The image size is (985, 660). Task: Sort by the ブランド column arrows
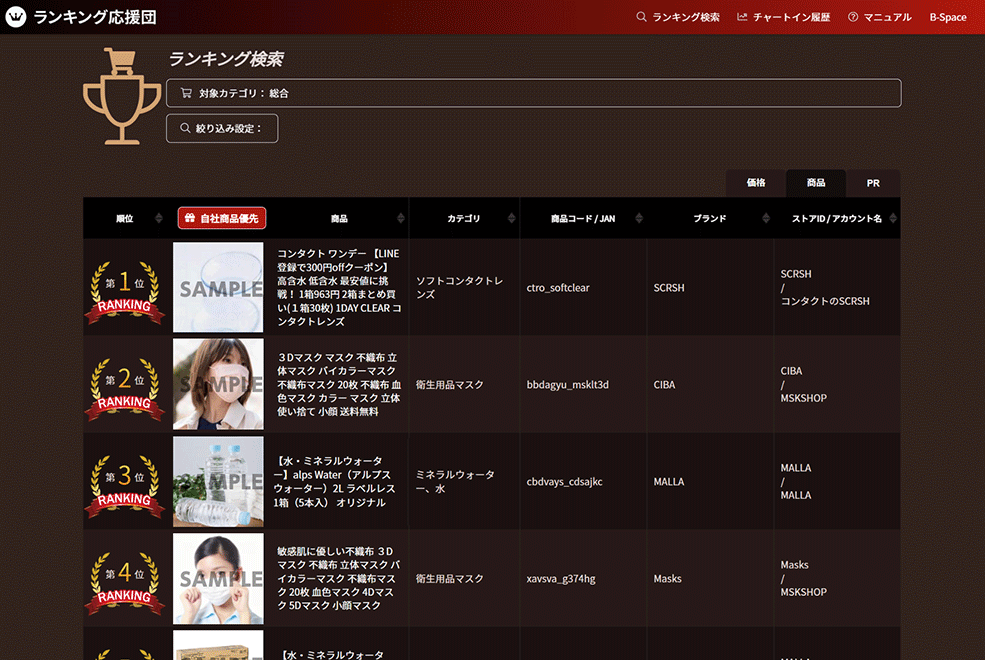(765, 218)
